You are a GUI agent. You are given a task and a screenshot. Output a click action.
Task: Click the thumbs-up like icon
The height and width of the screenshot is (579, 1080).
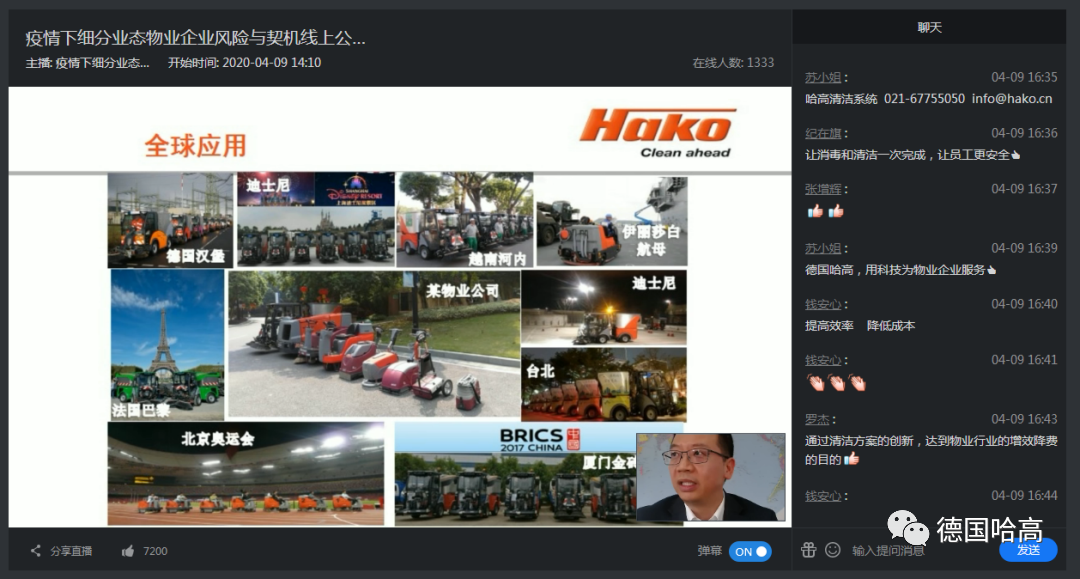pos(128,551)
